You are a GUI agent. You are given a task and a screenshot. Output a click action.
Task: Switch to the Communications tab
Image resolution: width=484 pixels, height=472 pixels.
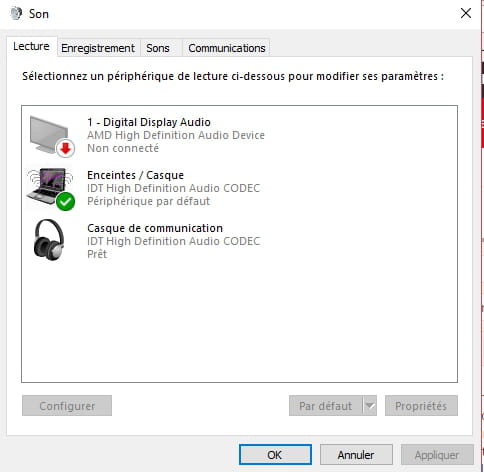tap(227, 48)
